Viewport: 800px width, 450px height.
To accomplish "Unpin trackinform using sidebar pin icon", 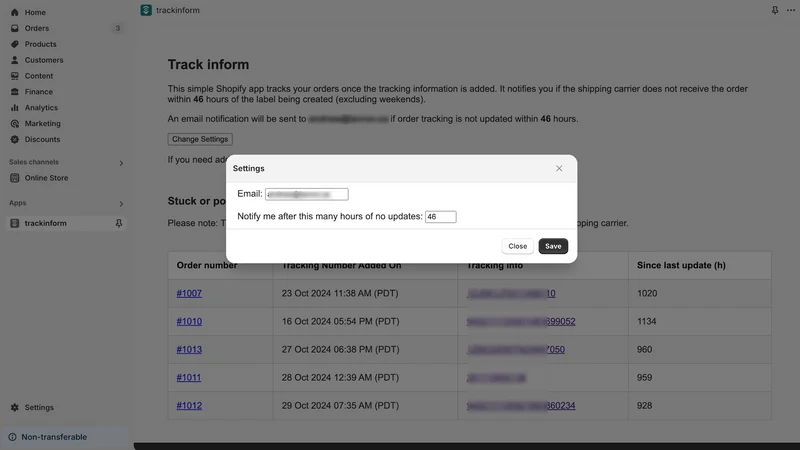I will point(119,223).
